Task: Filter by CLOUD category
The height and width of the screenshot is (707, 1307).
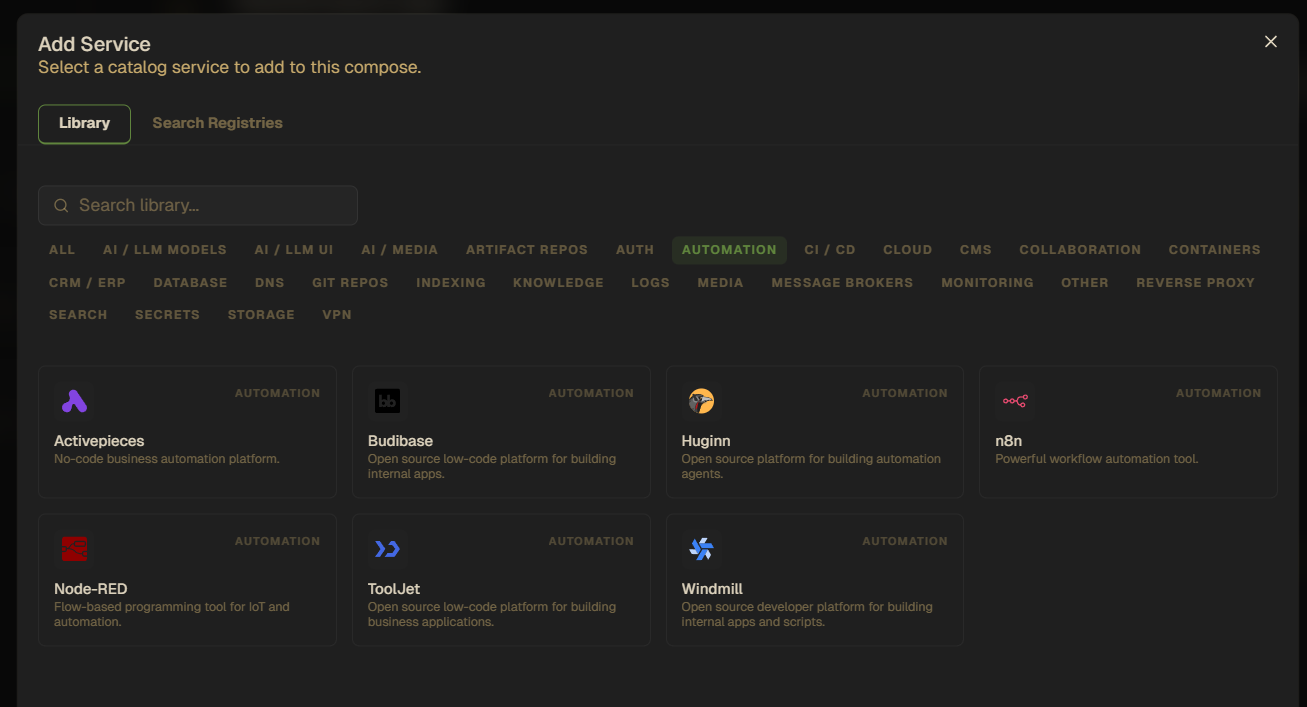Action: click(908, 250)
